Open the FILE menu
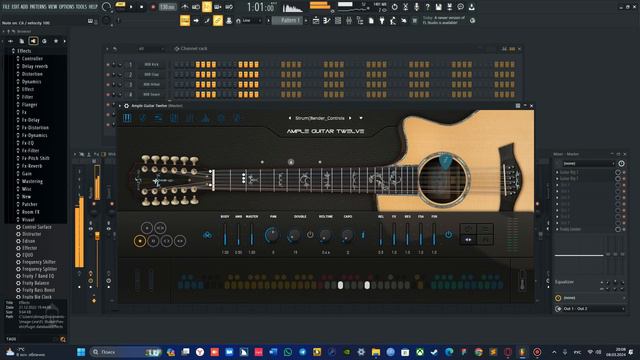The image size is (640, 360). [x=6, y=7]
